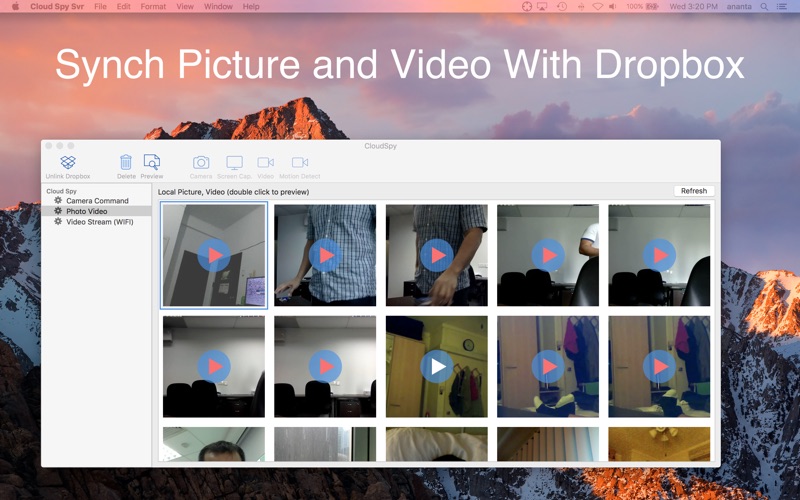This screenshot has height=500, width=800.
Task: Click the AirPlay display icon
Action: pyautogui.click(x=543, y=7)
